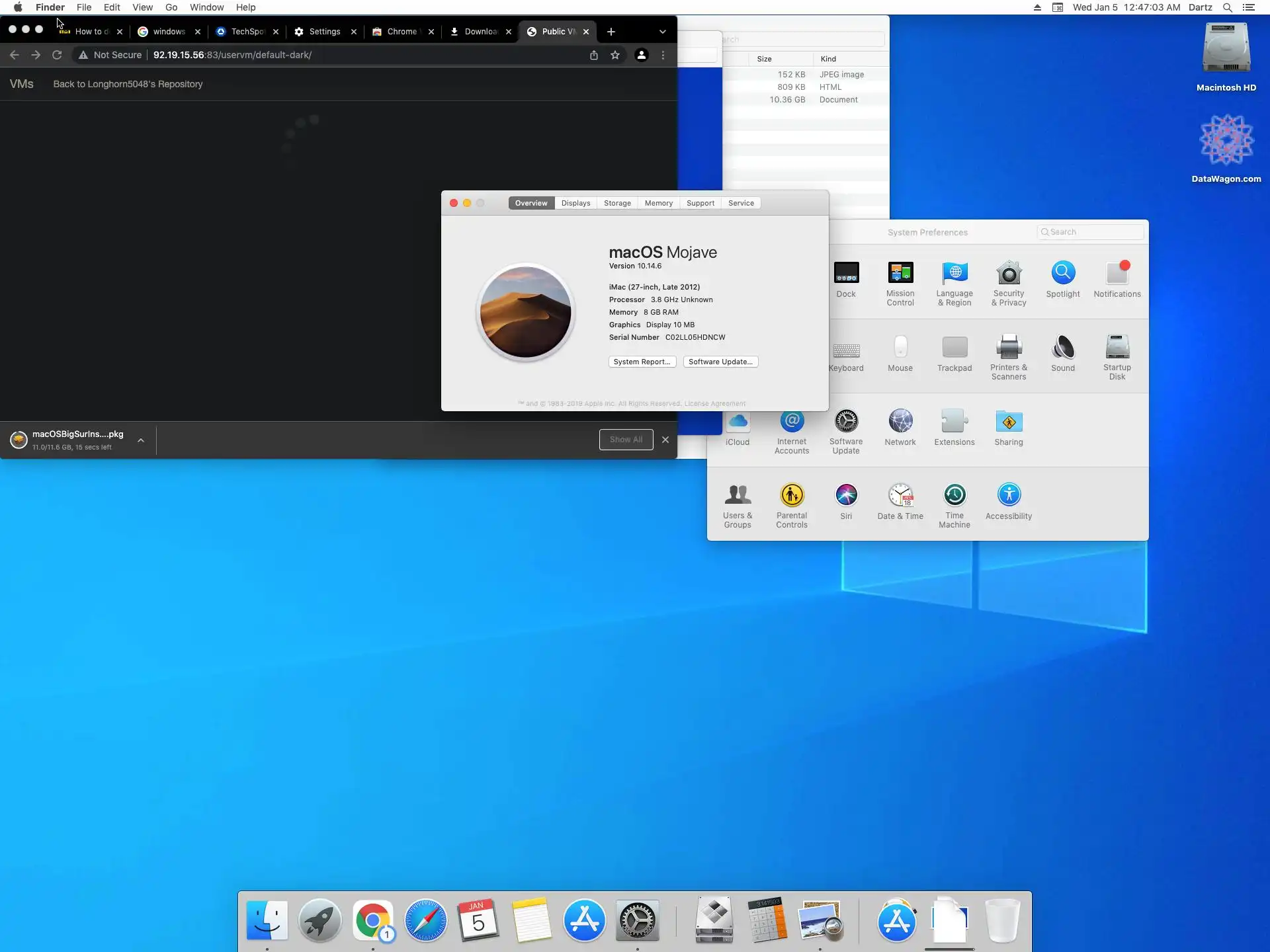Click the Software Update... button
The image size is (1270, 952).
[x=720, y=362]
